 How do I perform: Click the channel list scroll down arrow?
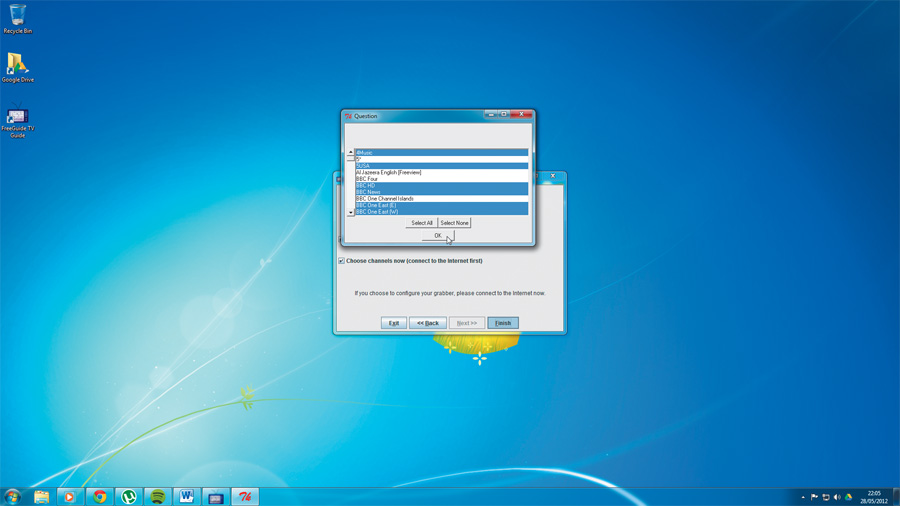pos(351,212)
